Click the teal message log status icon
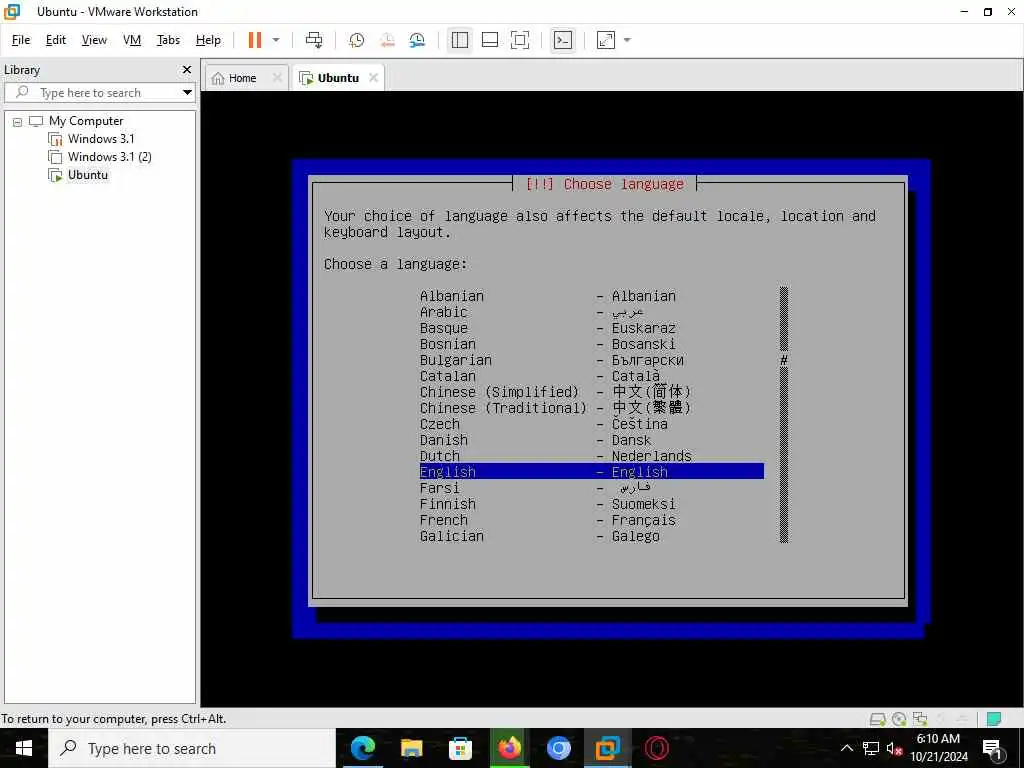 [994, 719]
